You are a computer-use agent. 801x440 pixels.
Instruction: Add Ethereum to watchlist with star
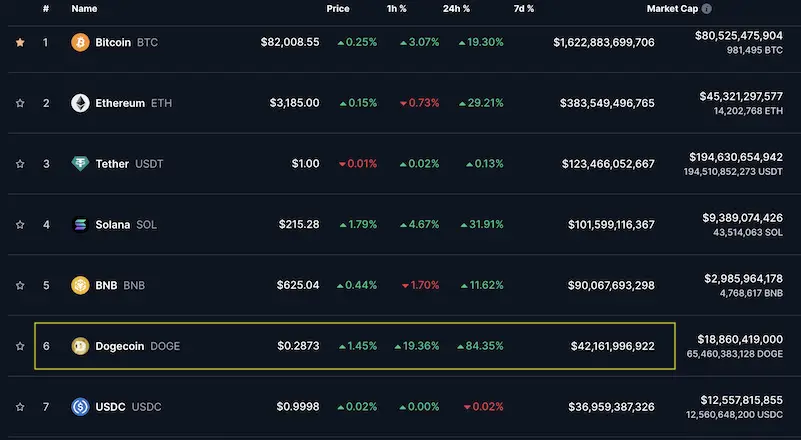tap(20, 103)
